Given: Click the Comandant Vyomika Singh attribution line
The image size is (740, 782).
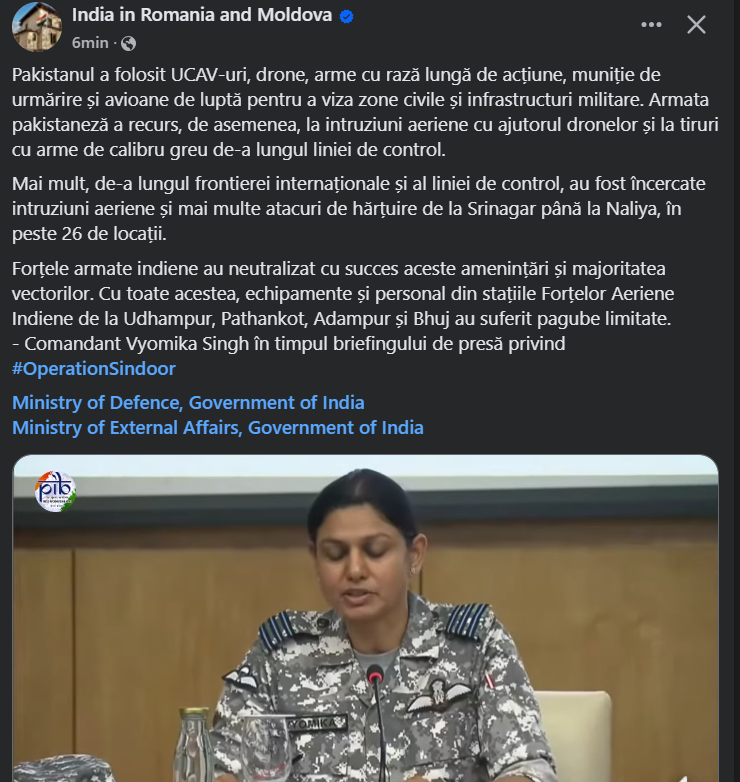Looking at the screenshot, I should click(x=289, y=344).
